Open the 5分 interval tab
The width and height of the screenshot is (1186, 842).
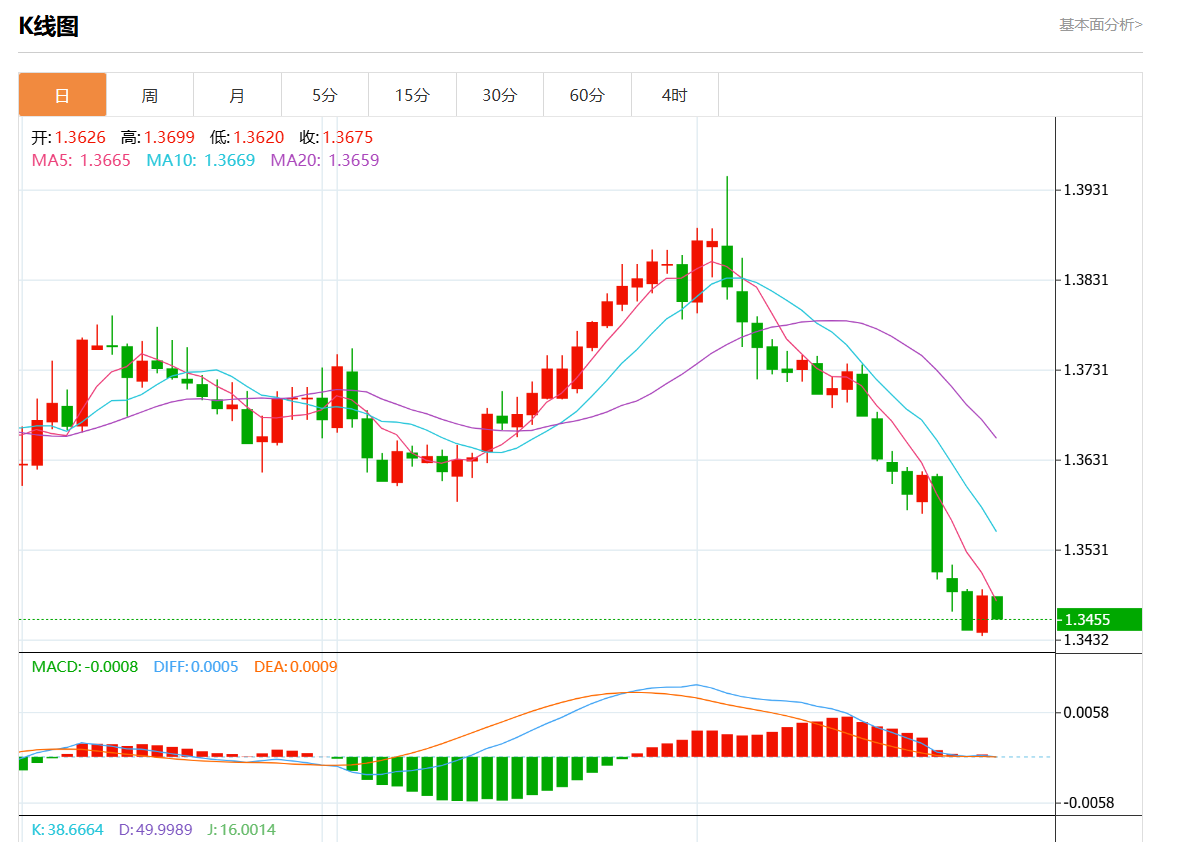pos(325,95)
